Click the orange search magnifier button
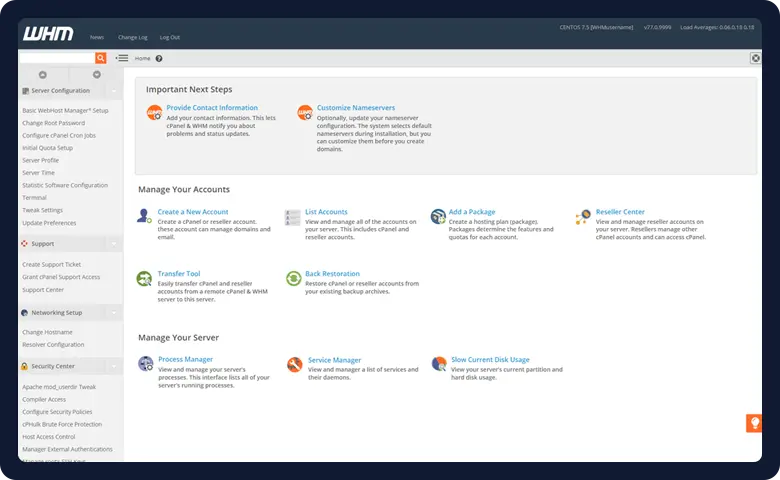 coord(100,58)
